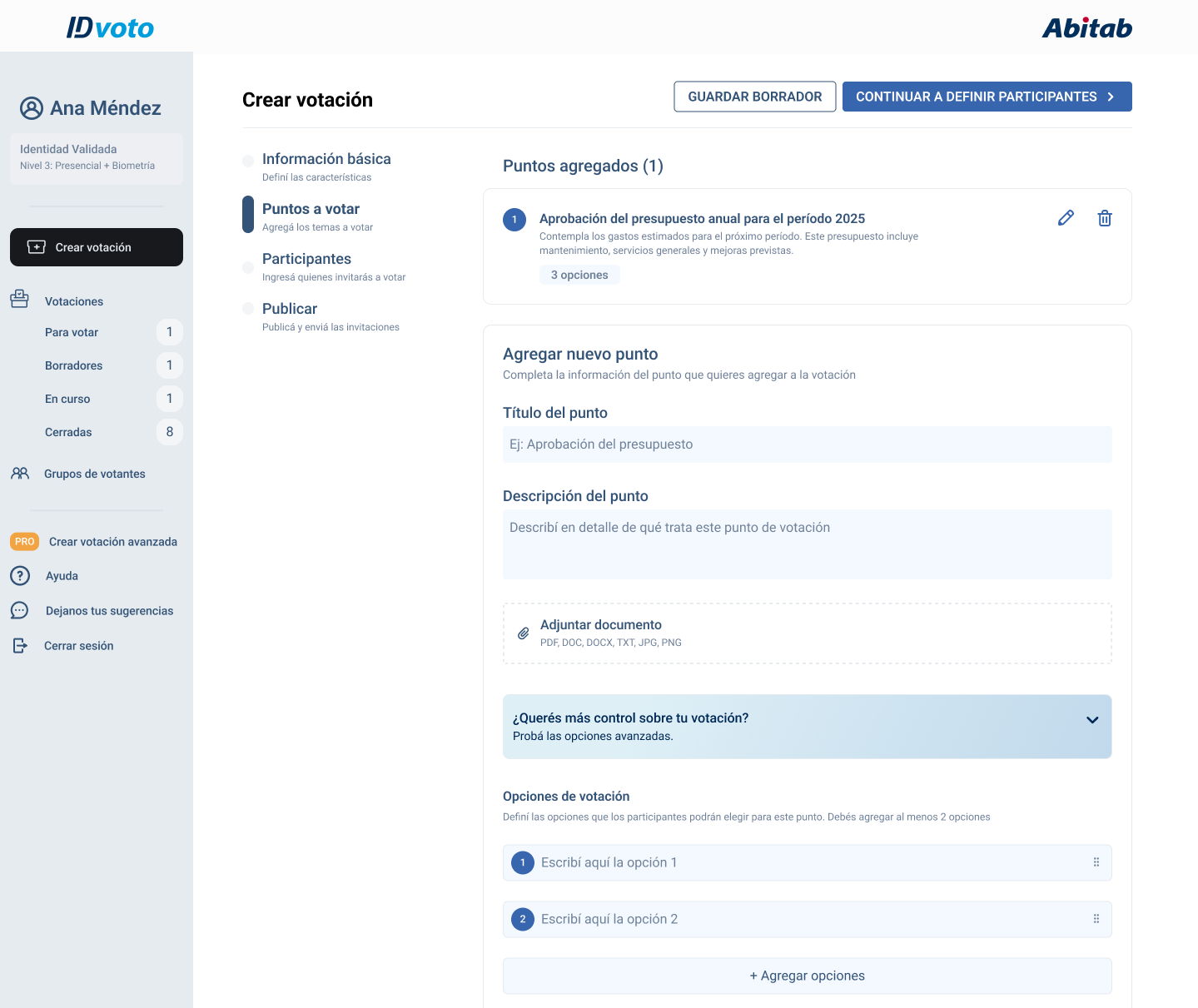
Task: Expand the advanced options chevron
Action: [x=1092, y=720]
